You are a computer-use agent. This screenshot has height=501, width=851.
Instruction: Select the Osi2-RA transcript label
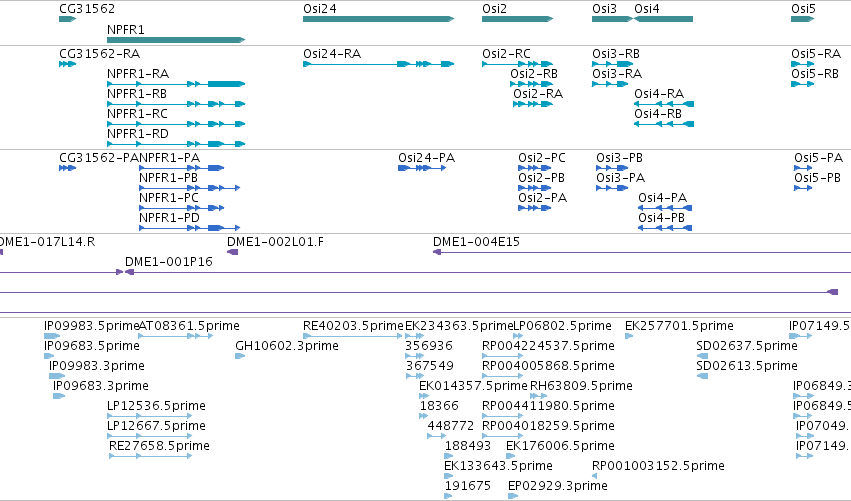(538, 94)
